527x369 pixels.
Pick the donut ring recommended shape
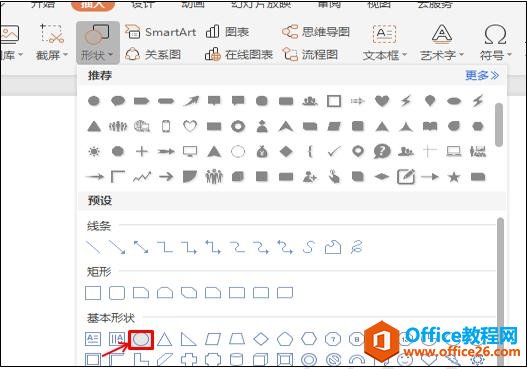pyautogui.click(x=238, y=126)
